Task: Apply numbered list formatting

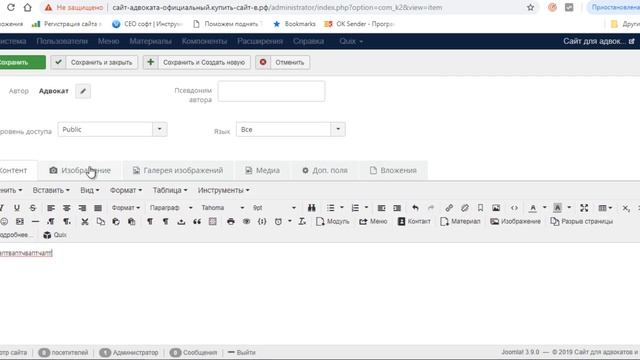Action: coord(355,208)
